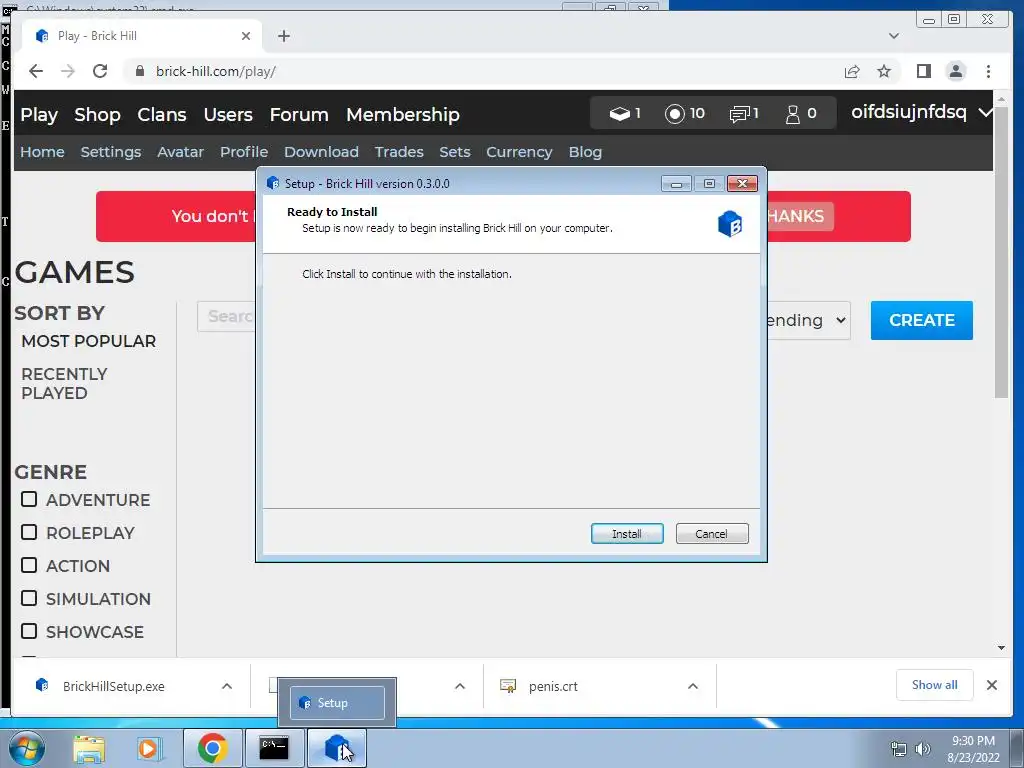
Task: Open Avatar sub-navigation link
Action: [x=181, y=152]
